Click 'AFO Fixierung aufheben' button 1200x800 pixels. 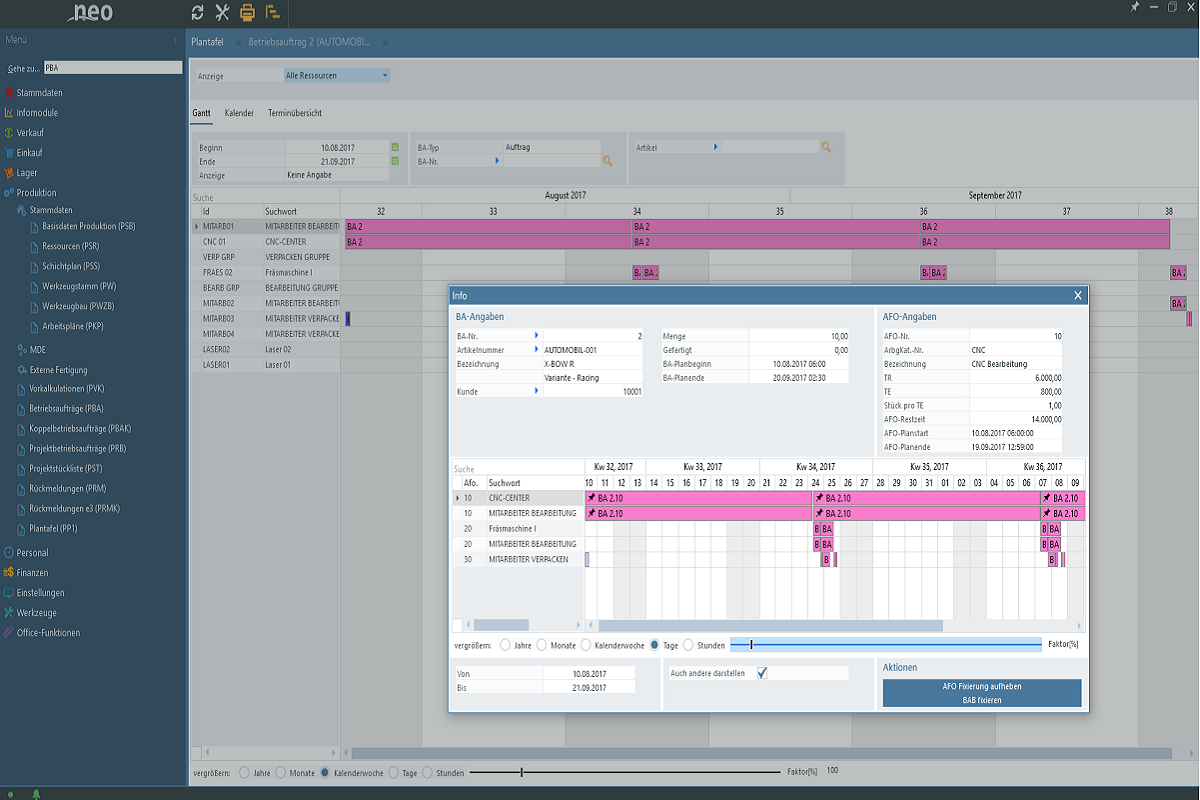(x=981, y=686)
